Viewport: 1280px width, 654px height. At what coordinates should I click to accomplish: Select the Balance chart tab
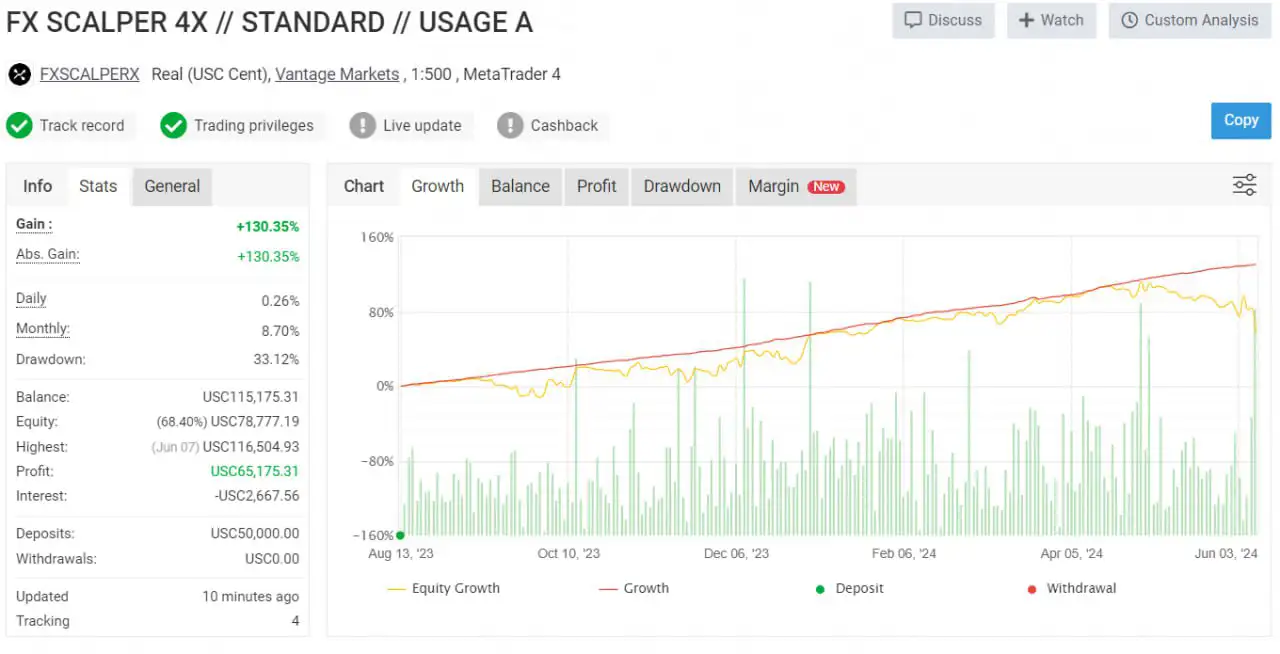click(x=520, y=186)
